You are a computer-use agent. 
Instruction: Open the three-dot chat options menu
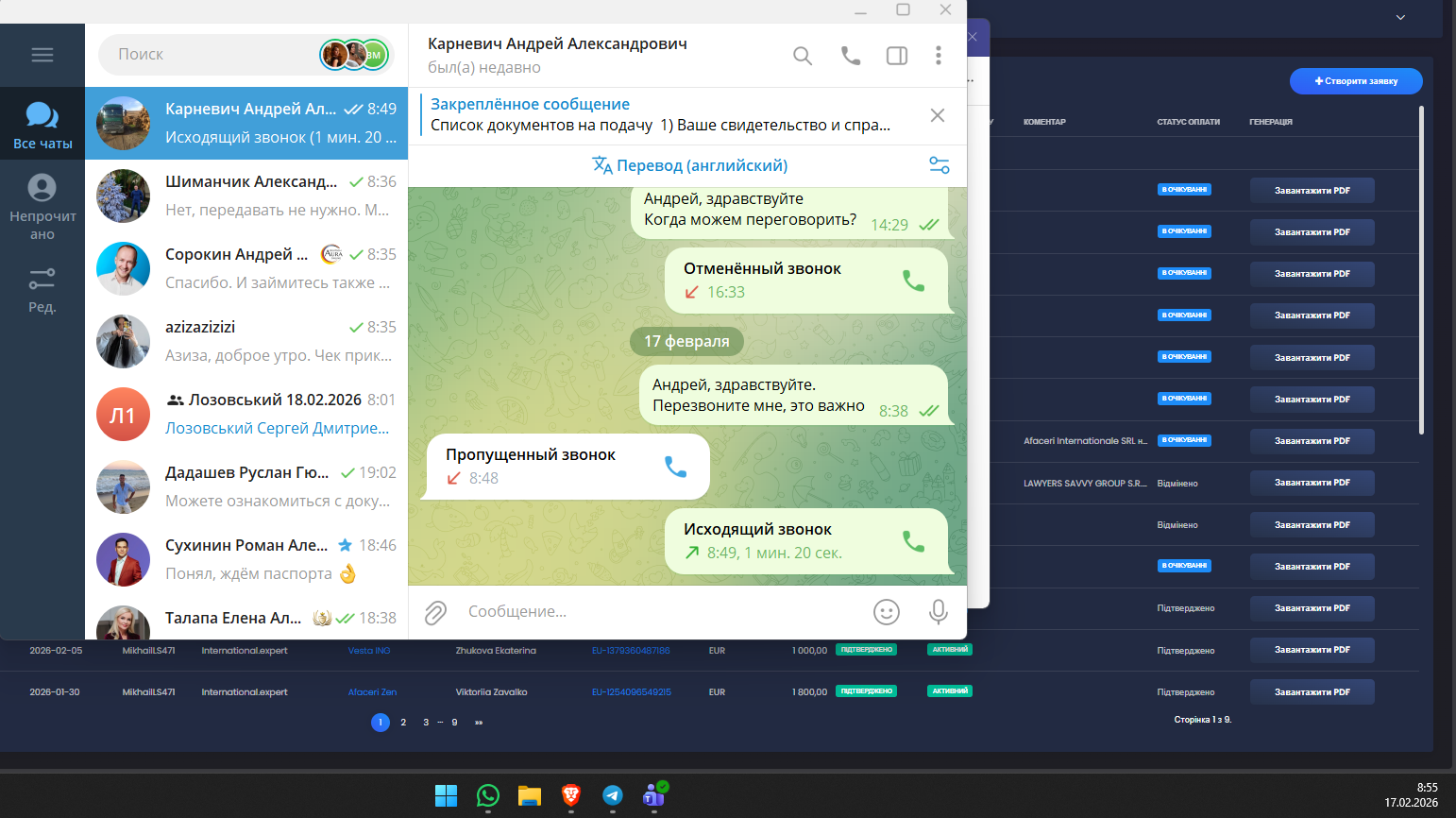[x=938, y=56]
